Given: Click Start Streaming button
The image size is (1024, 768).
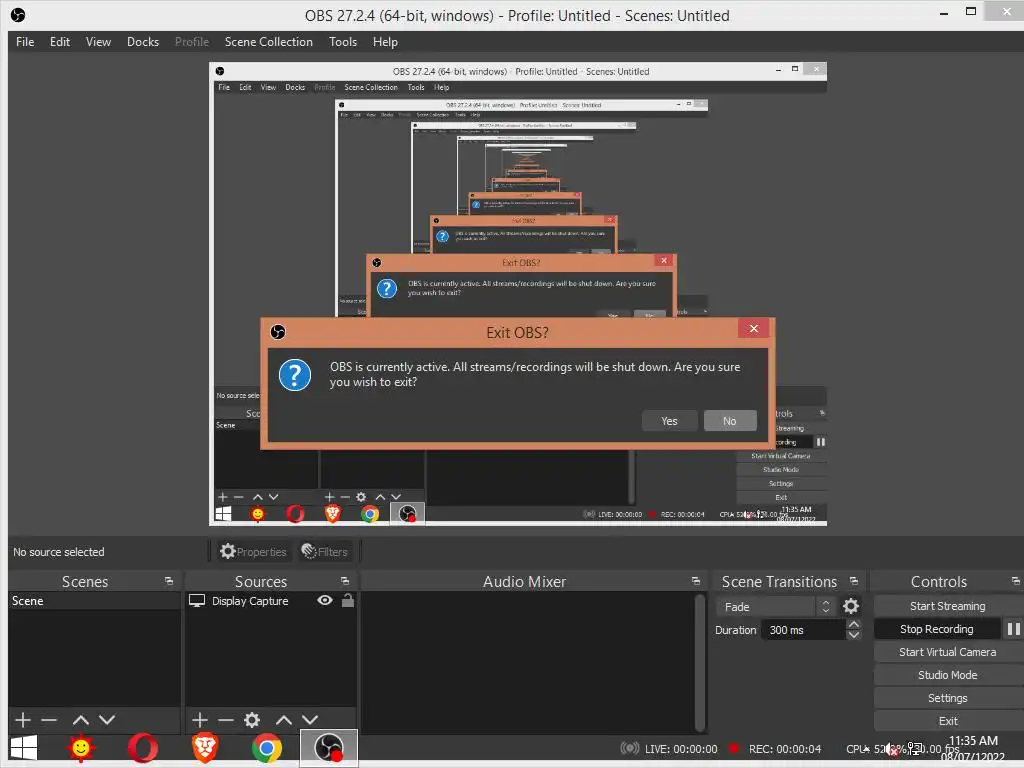Looking at the screenshot, I should 947,606.
